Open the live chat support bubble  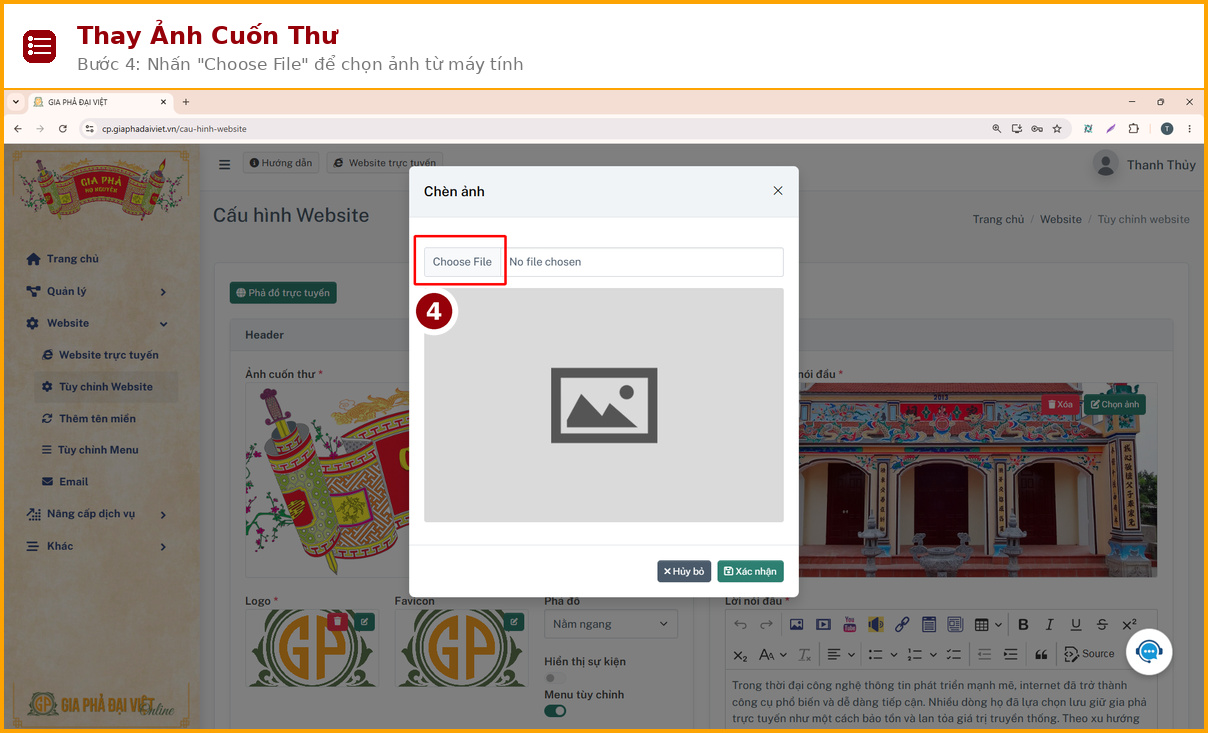(x=1149, y=652)
